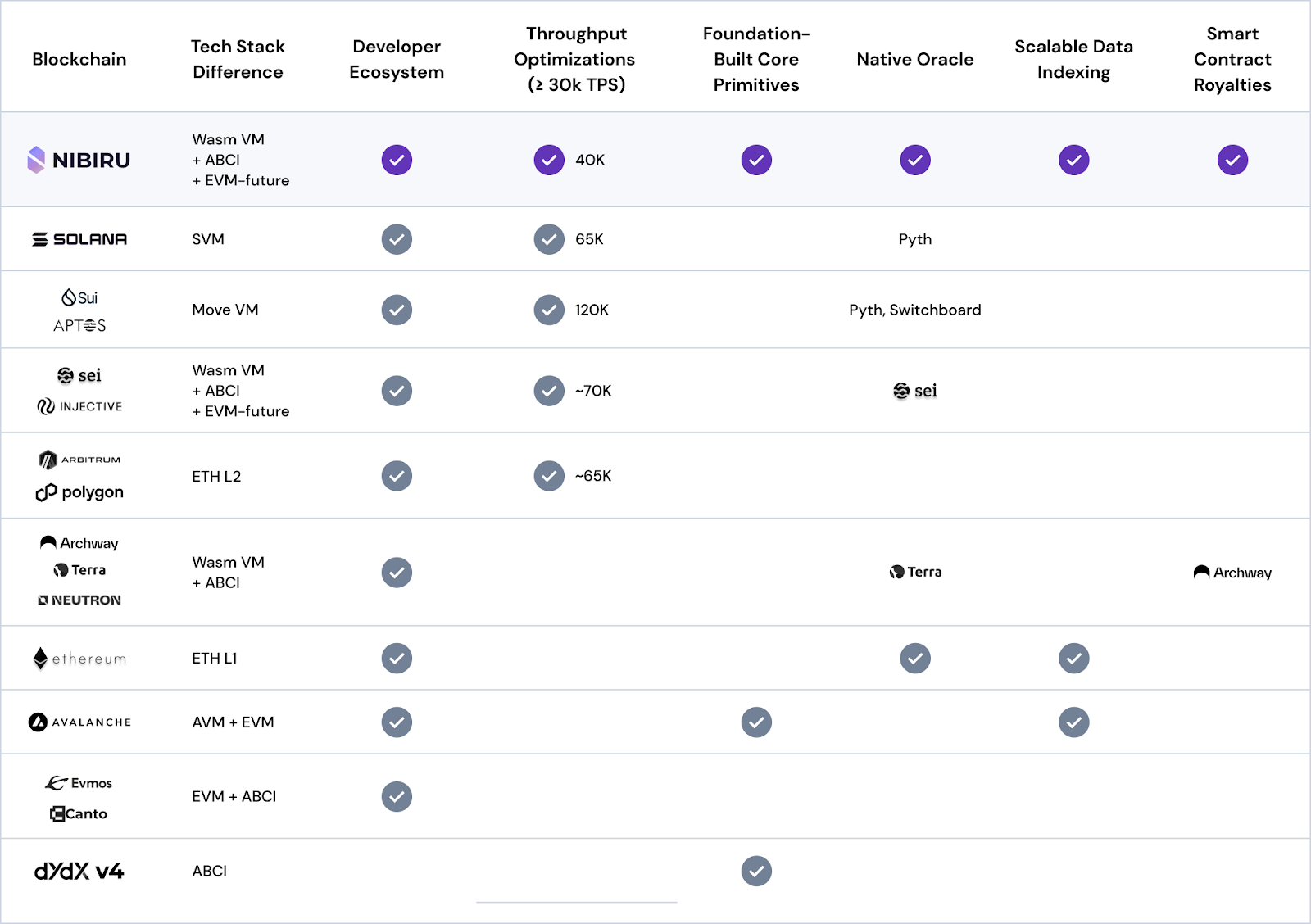Click the Ethereum logo
The width and height of the screenshot is (1311, 924).
pos(79,659)
